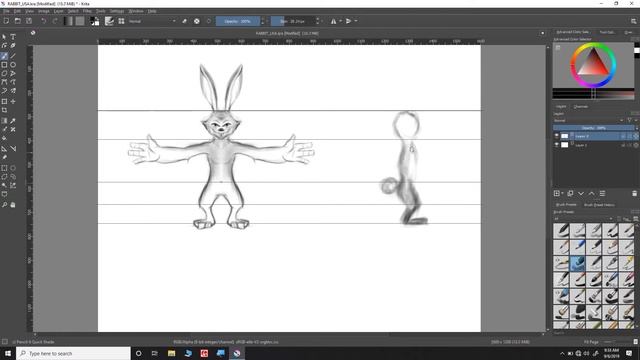
Task: Create a new document from the toolbar
Action: point(6,21)
